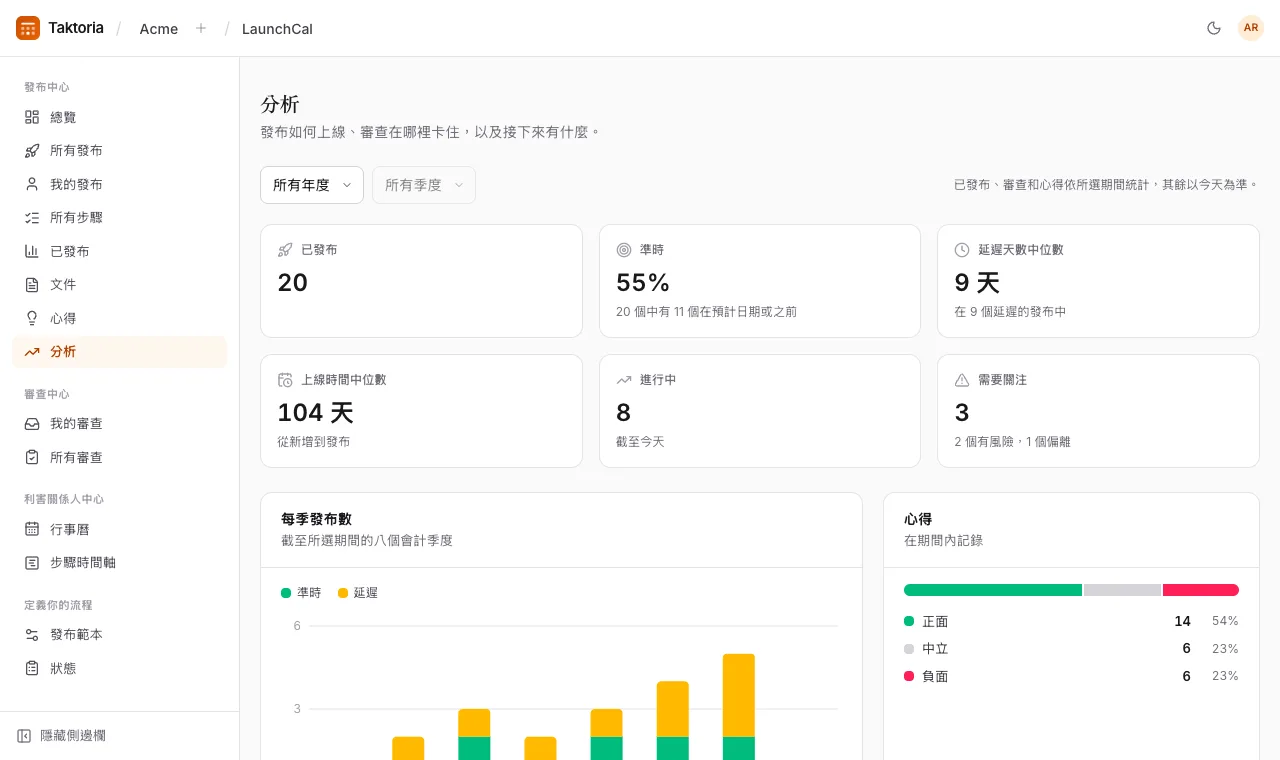
Task: Click the yellow 延遲 legend swatch
Action: 343,593
